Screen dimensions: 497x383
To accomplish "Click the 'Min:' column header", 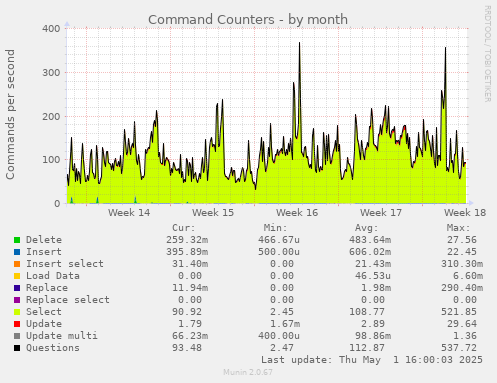I will (275, 228).
